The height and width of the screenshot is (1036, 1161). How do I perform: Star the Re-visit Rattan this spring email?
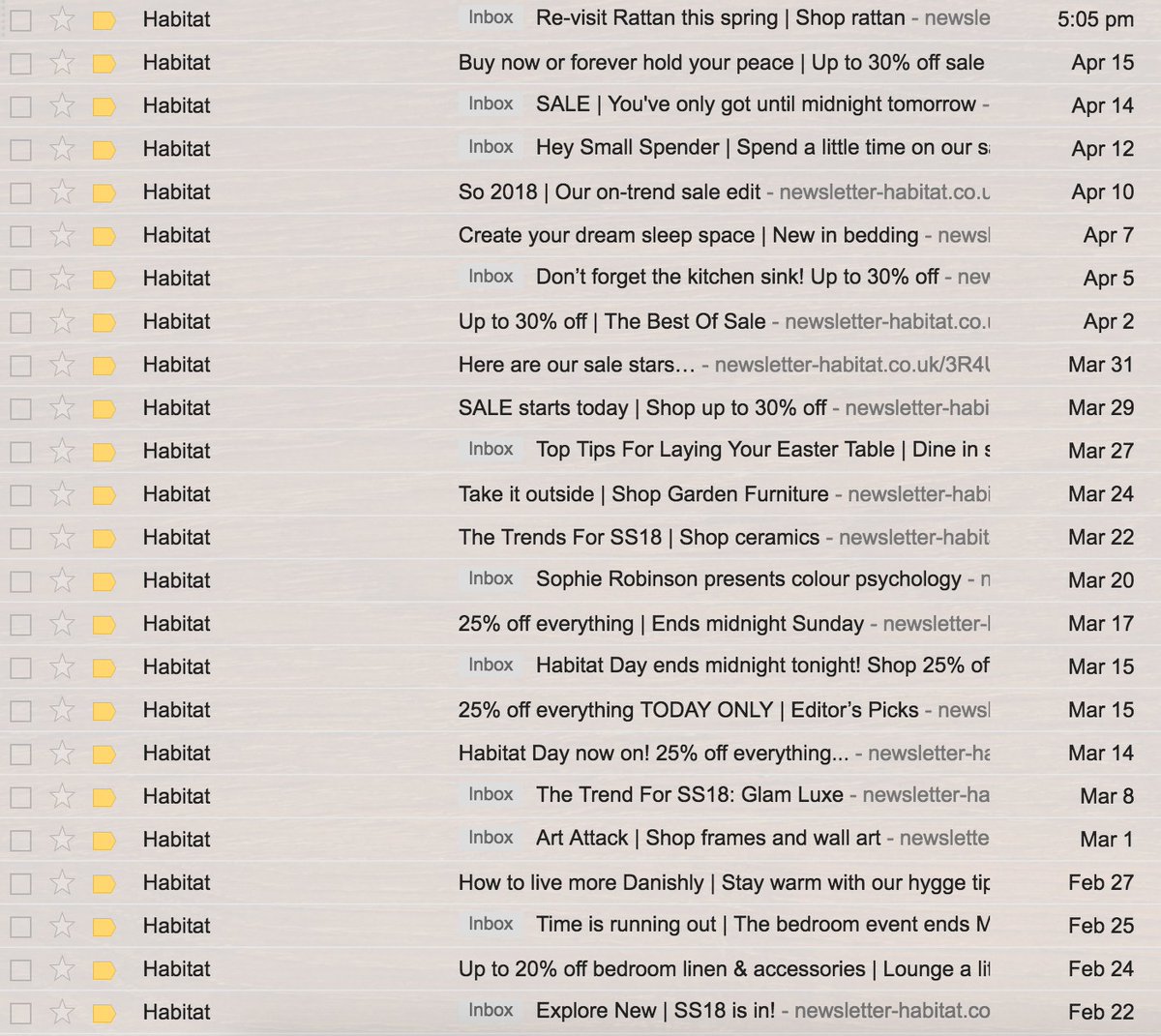point(62,19)
